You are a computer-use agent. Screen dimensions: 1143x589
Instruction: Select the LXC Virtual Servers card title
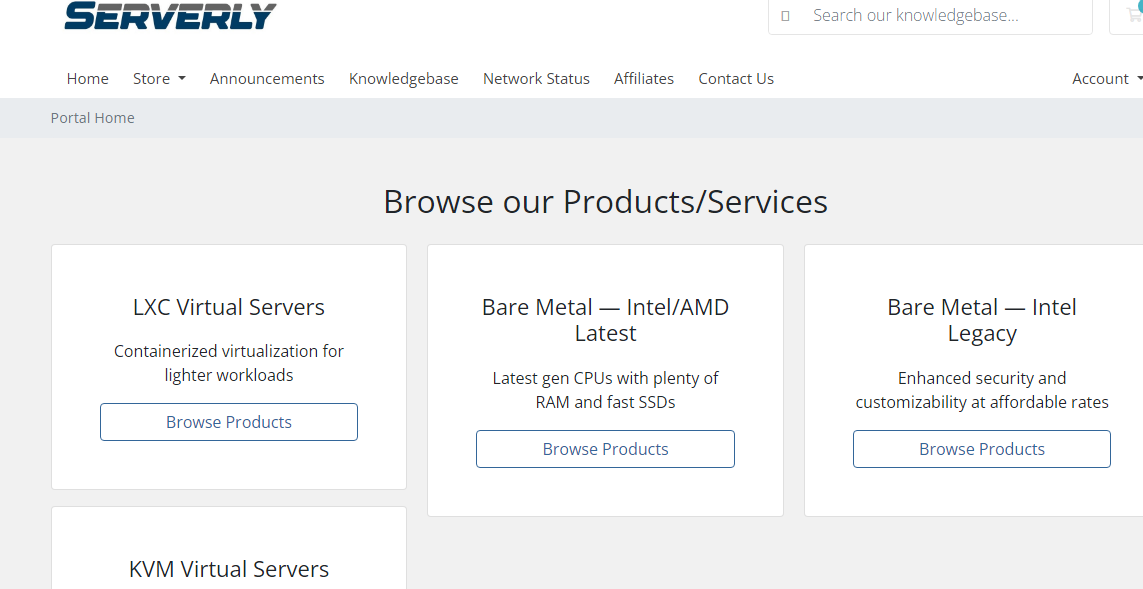pyautogui.click(x=229, y=307)
